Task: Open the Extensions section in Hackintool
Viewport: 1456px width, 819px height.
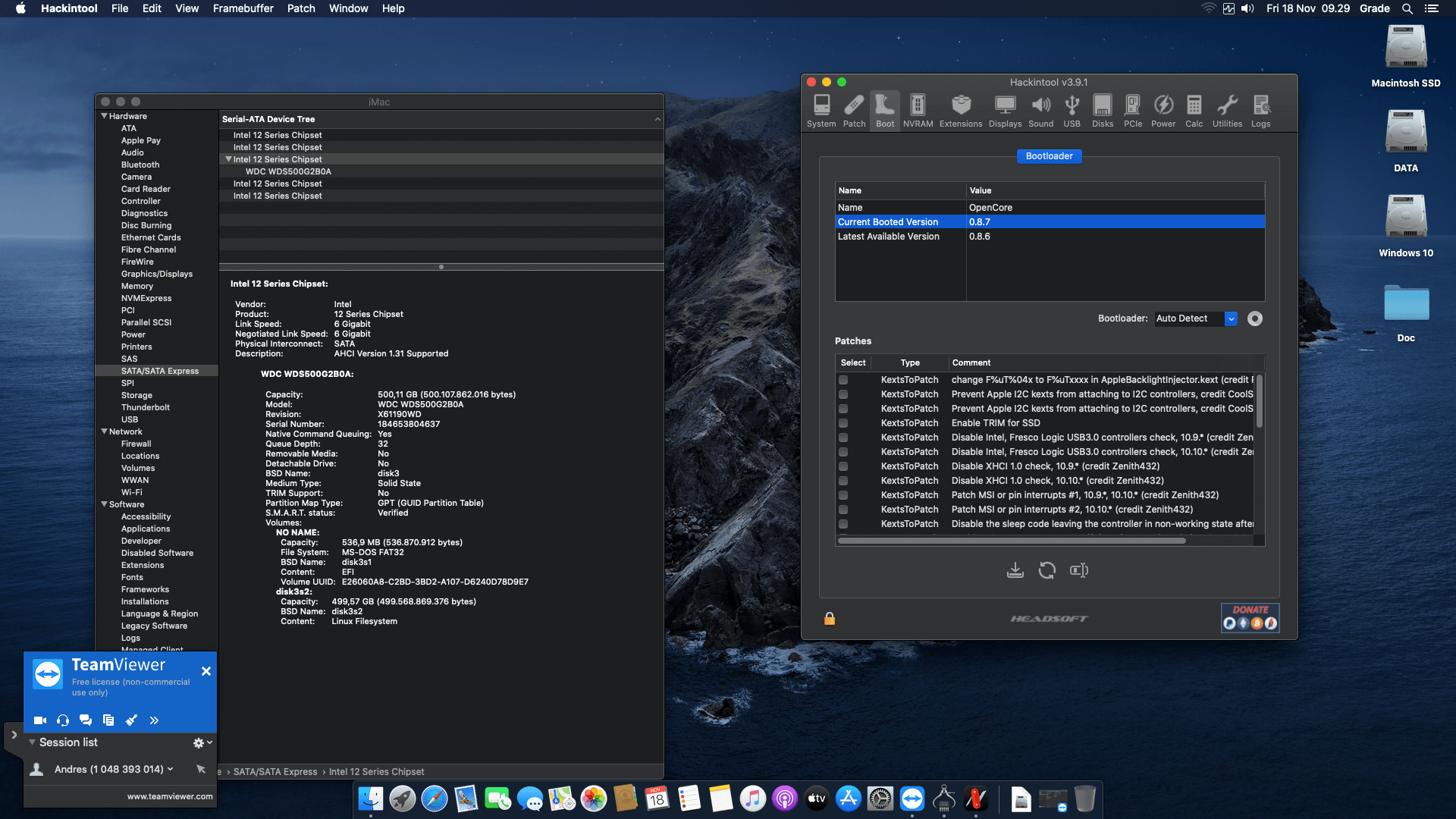Action: [x=961, y=111]
